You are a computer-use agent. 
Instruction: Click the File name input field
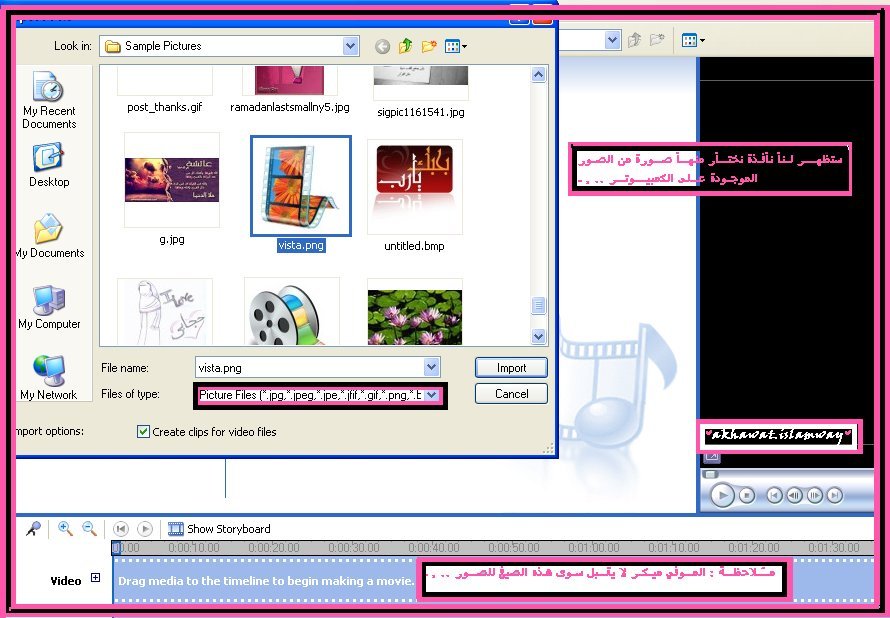click(309, 368)
